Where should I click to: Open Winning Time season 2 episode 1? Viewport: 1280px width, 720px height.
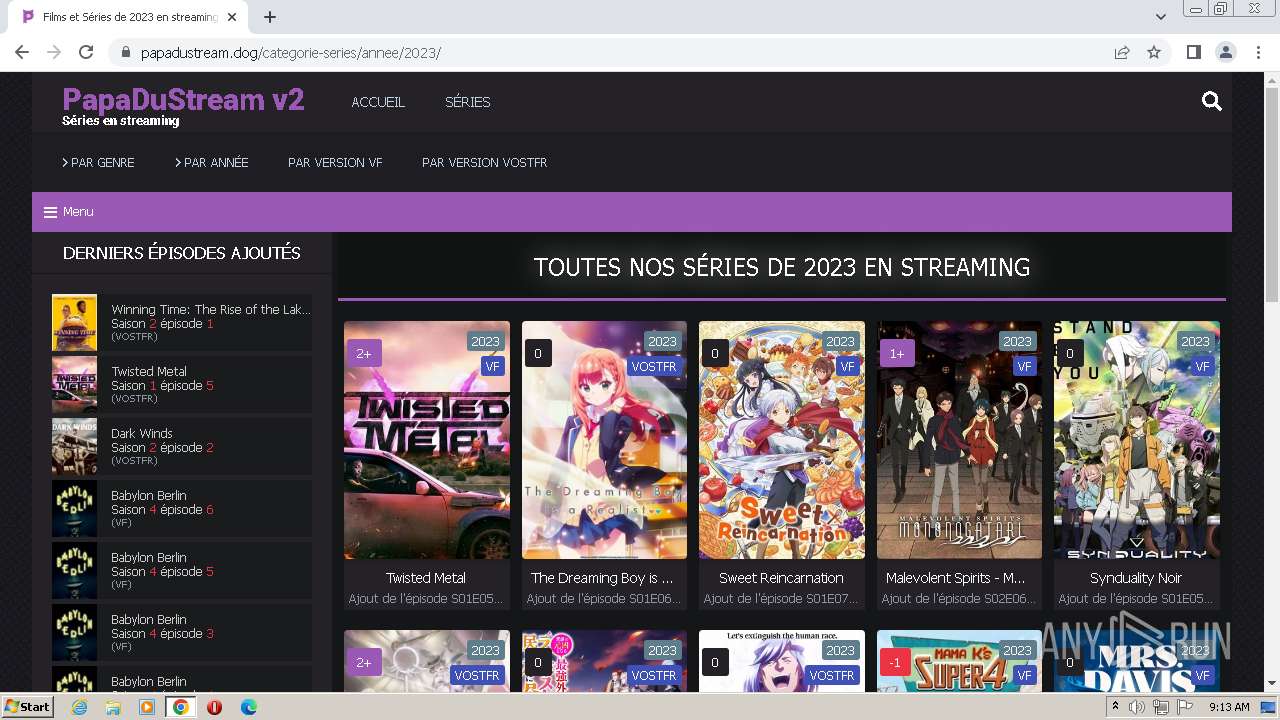181,323
